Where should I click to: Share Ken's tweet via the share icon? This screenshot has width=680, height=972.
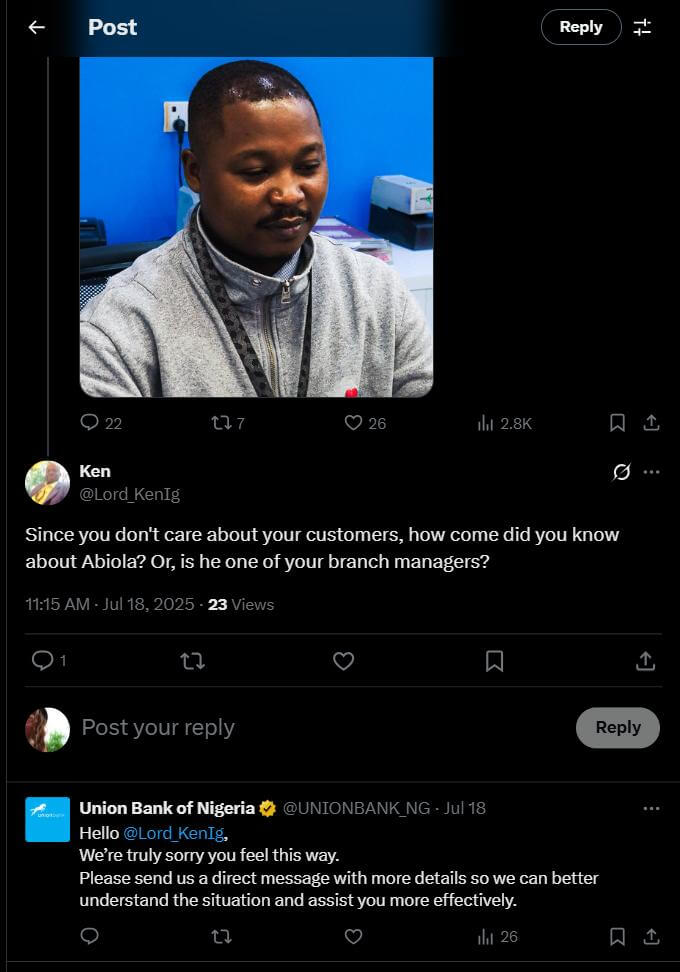[x=645, y=661]
